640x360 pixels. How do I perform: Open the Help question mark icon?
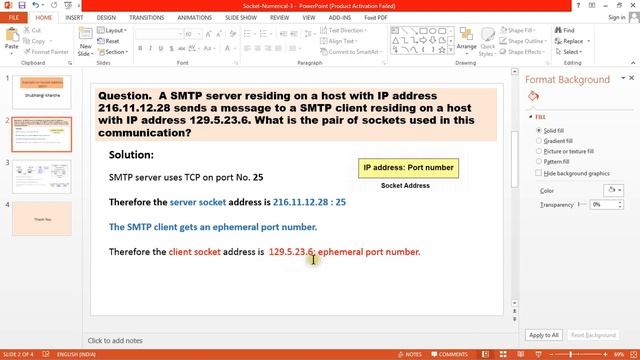(x=578, y=5)
